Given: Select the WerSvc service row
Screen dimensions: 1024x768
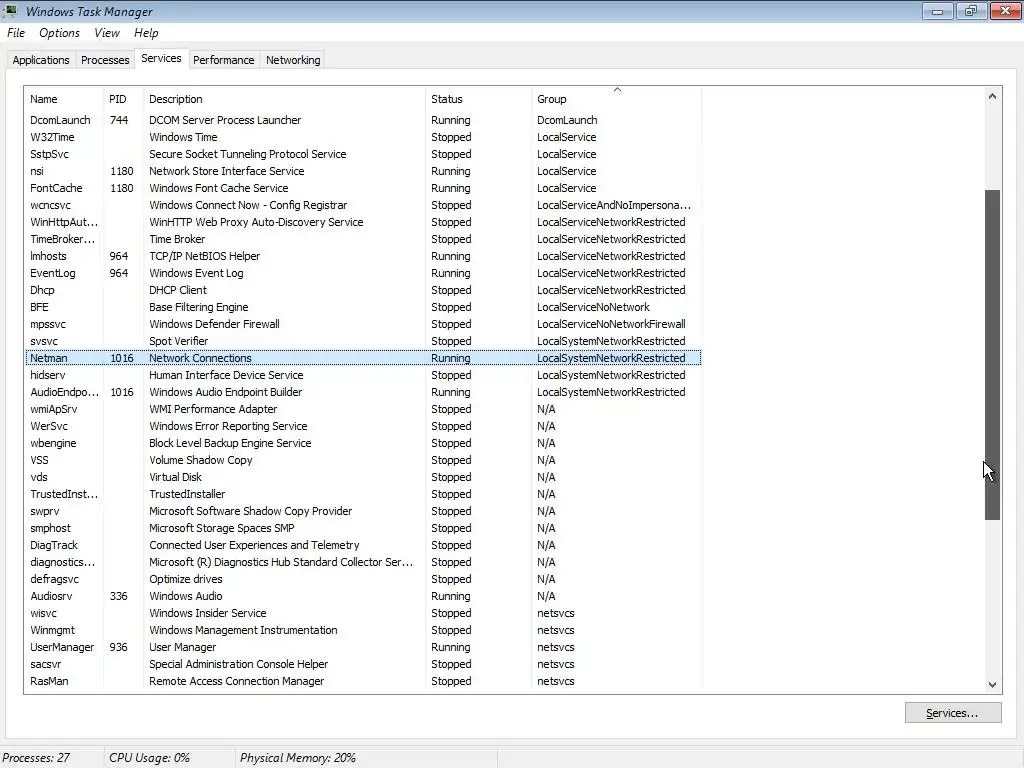Looking at the screenshot, I should point(363,426).
